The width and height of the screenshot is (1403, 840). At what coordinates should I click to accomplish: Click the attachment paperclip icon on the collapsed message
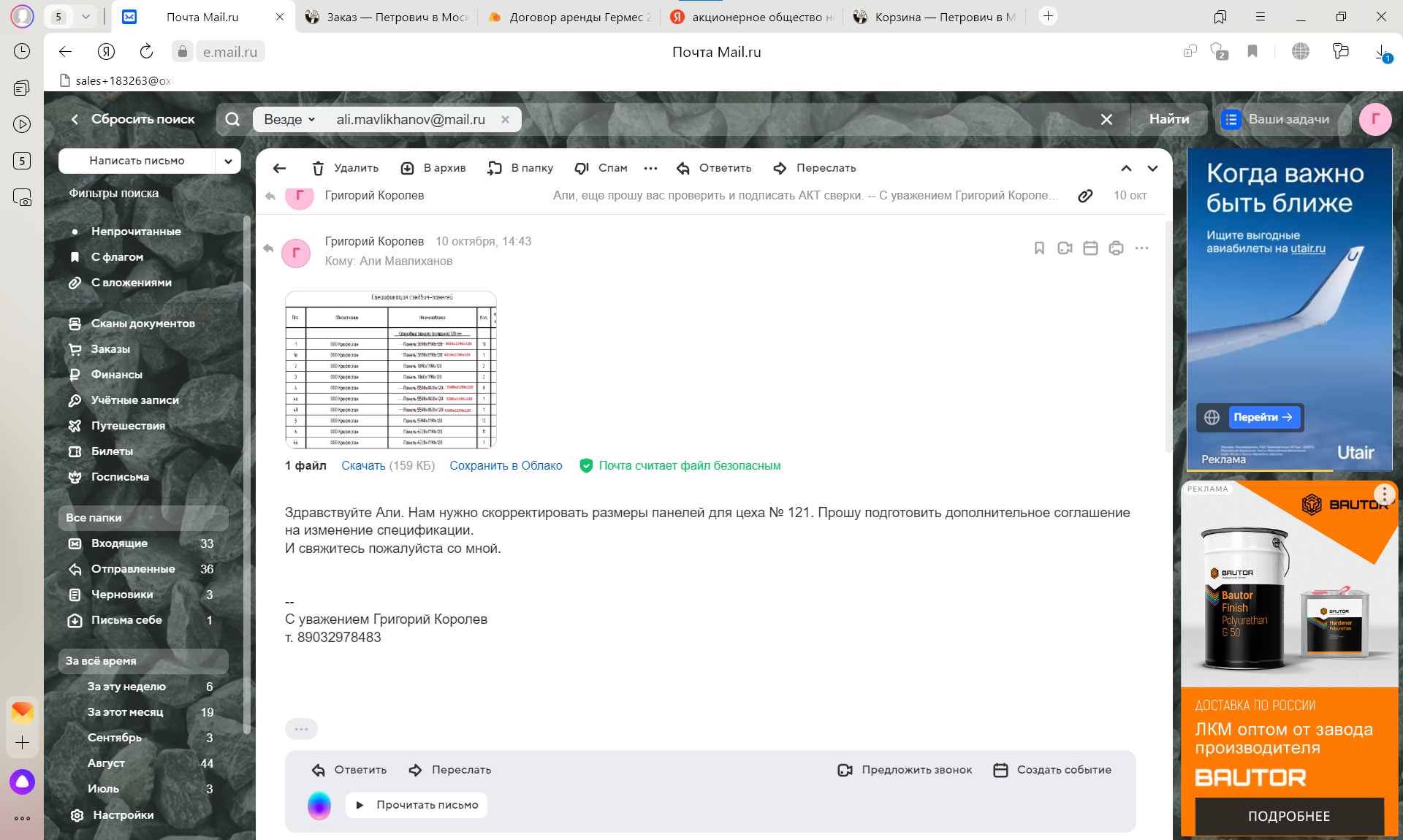[1085, 195]
